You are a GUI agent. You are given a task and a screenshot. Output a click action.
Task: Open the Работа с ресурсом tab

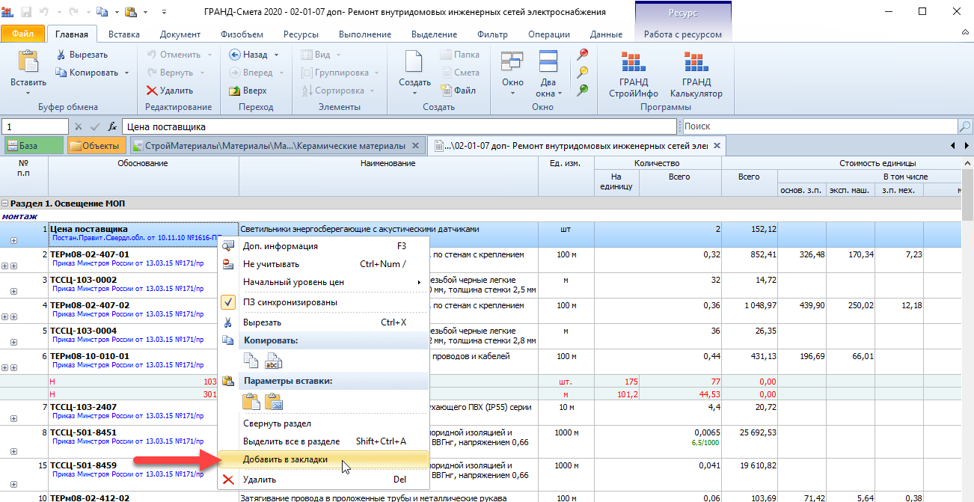(x=683, y=34)
